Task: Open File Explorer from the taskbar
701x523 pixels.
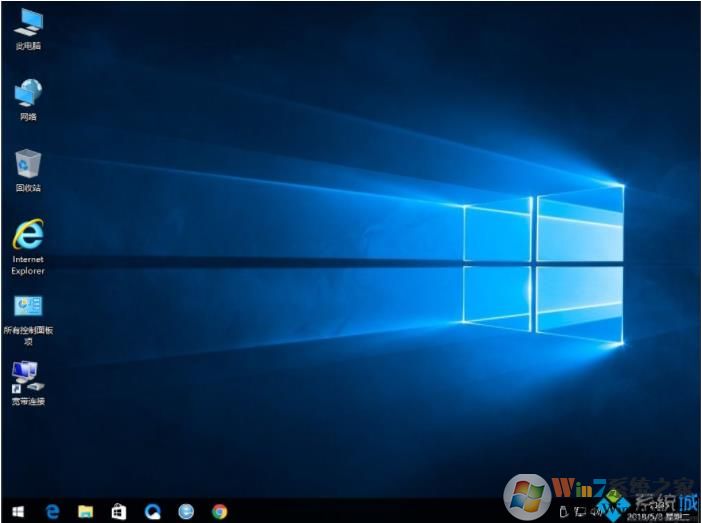Action: pos(86,511)
